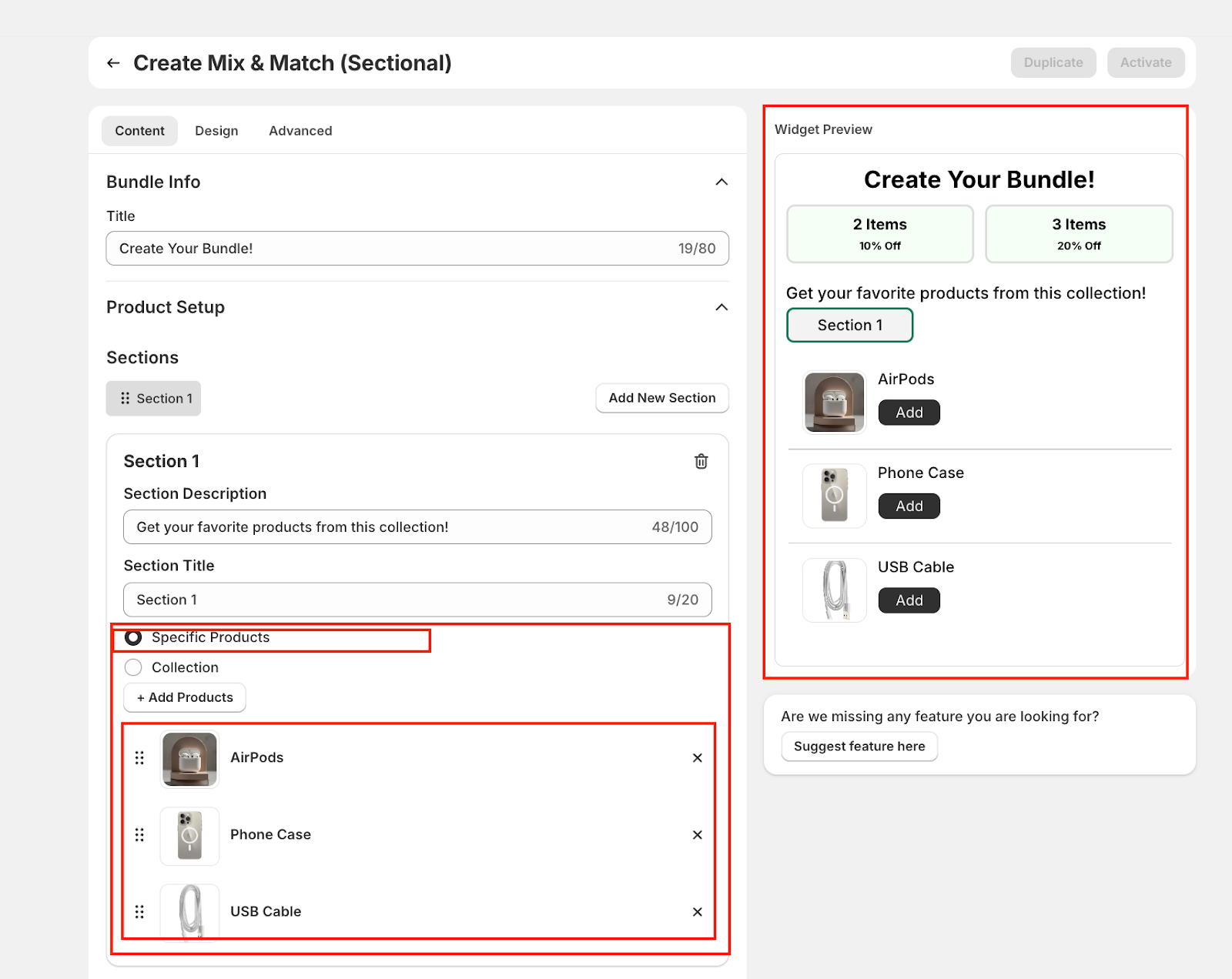Click the Phone Case drag handle icon

click(x=139, y=835)
